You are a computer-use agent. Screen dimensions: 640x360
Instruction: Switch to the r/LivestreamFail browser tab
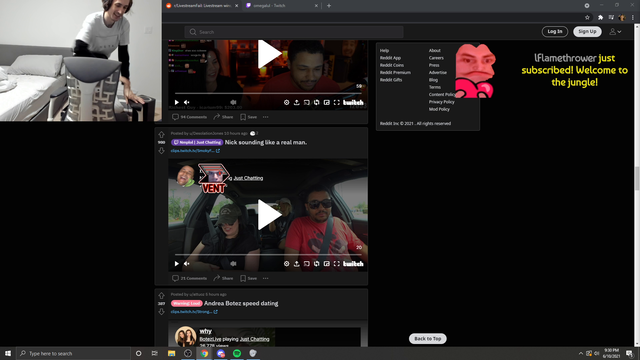point(202,6)
